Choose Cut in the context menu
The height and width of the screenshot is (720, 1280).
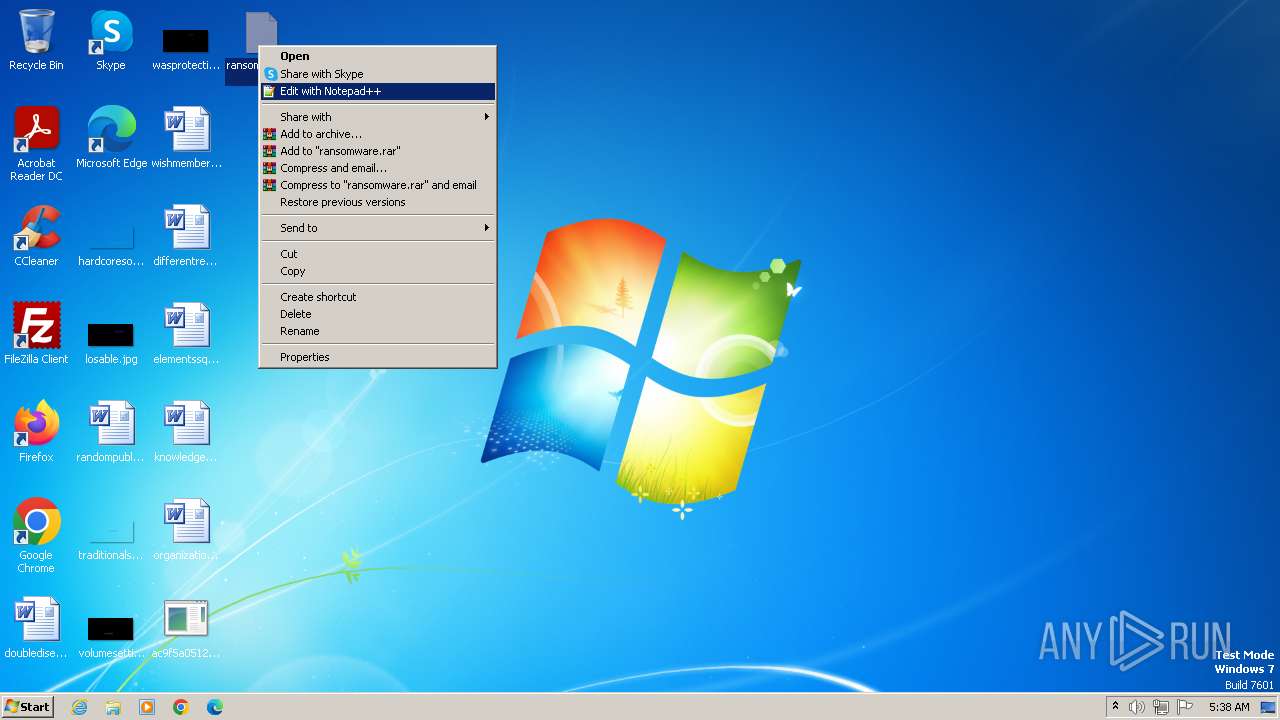pos(378,254)
